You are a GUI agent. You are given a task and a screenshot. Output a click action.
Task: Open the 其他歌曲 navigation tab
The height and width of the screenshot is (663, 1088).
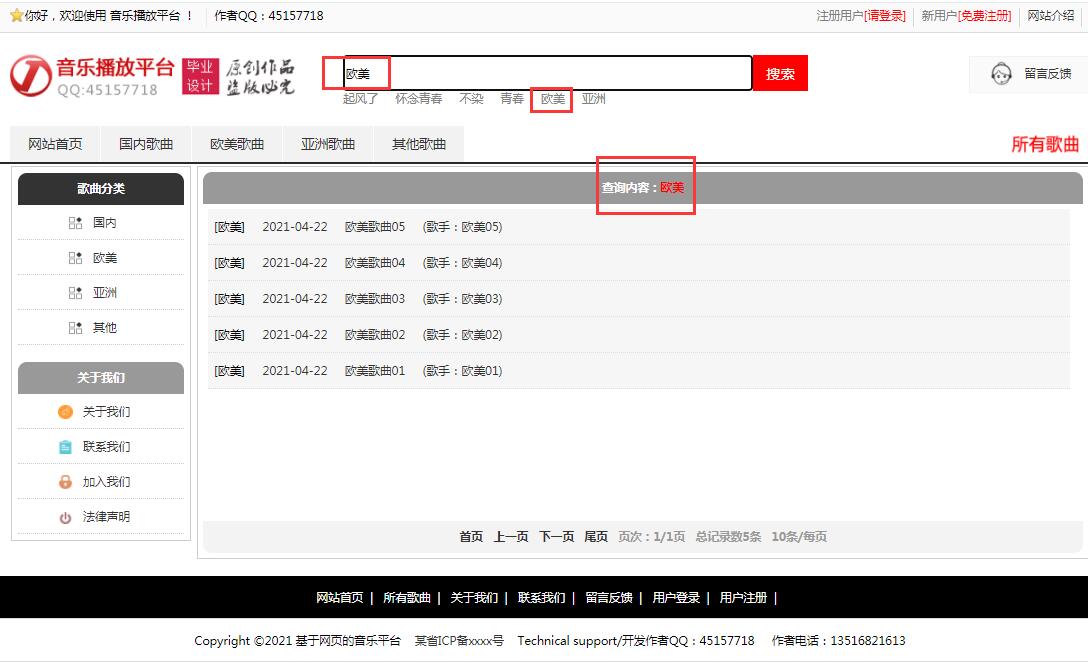click(x=419, y=144)
